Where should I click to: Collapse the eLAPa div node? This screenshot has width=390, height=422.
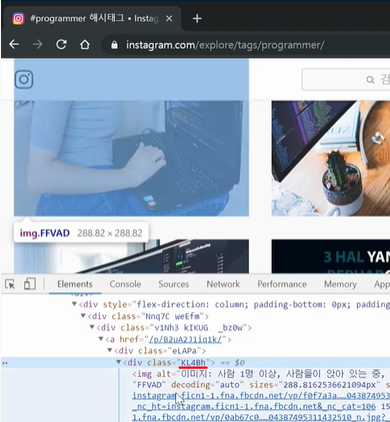pos(110,350)
